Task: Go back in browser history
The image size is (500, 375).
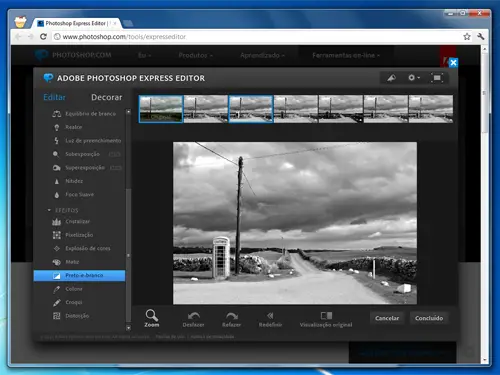Action: pyautogui.click(x=18, y=37)
